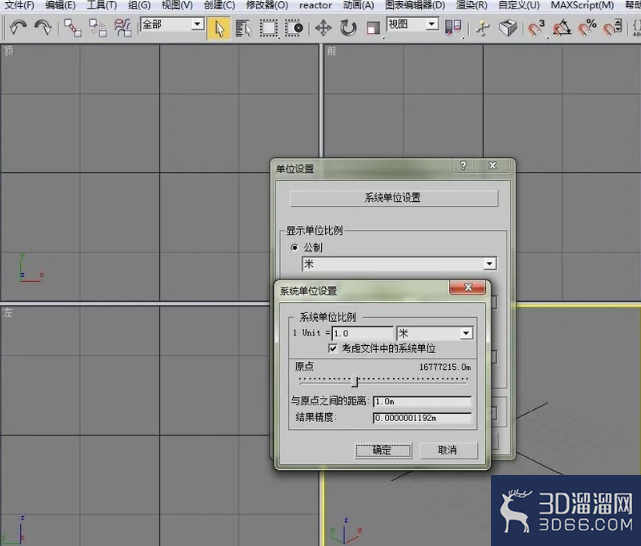
Task: Click the 与原点之间的距离 field
Action: click(422, 401)
